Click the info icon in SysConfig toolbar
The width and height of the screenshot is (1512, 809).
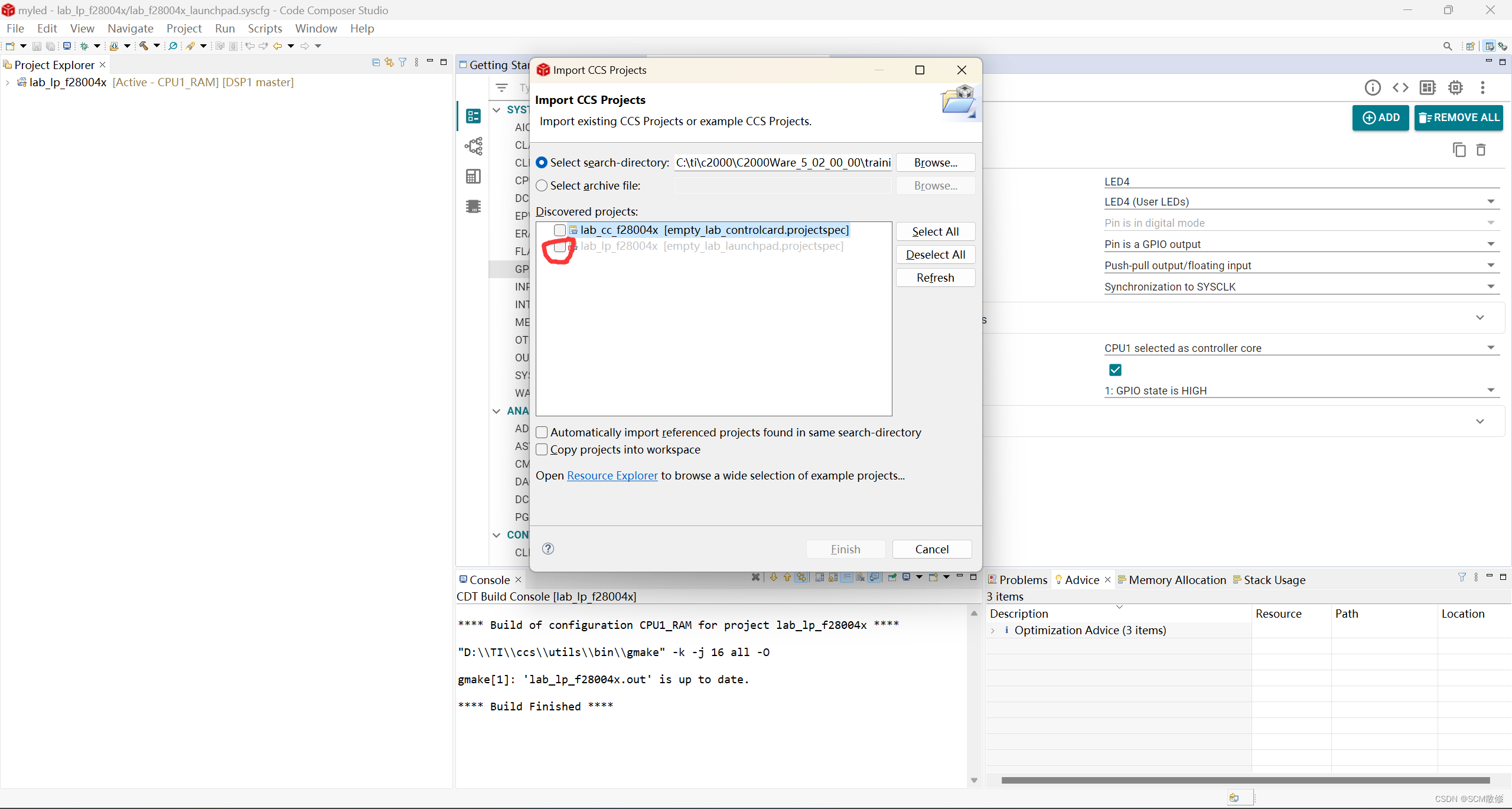1372,87
